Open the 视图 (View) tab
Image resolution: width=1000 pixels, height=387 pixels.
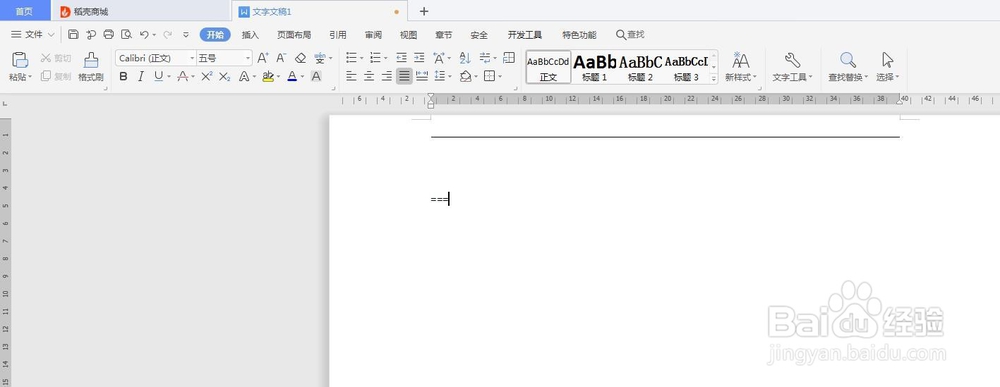(408, 35)
